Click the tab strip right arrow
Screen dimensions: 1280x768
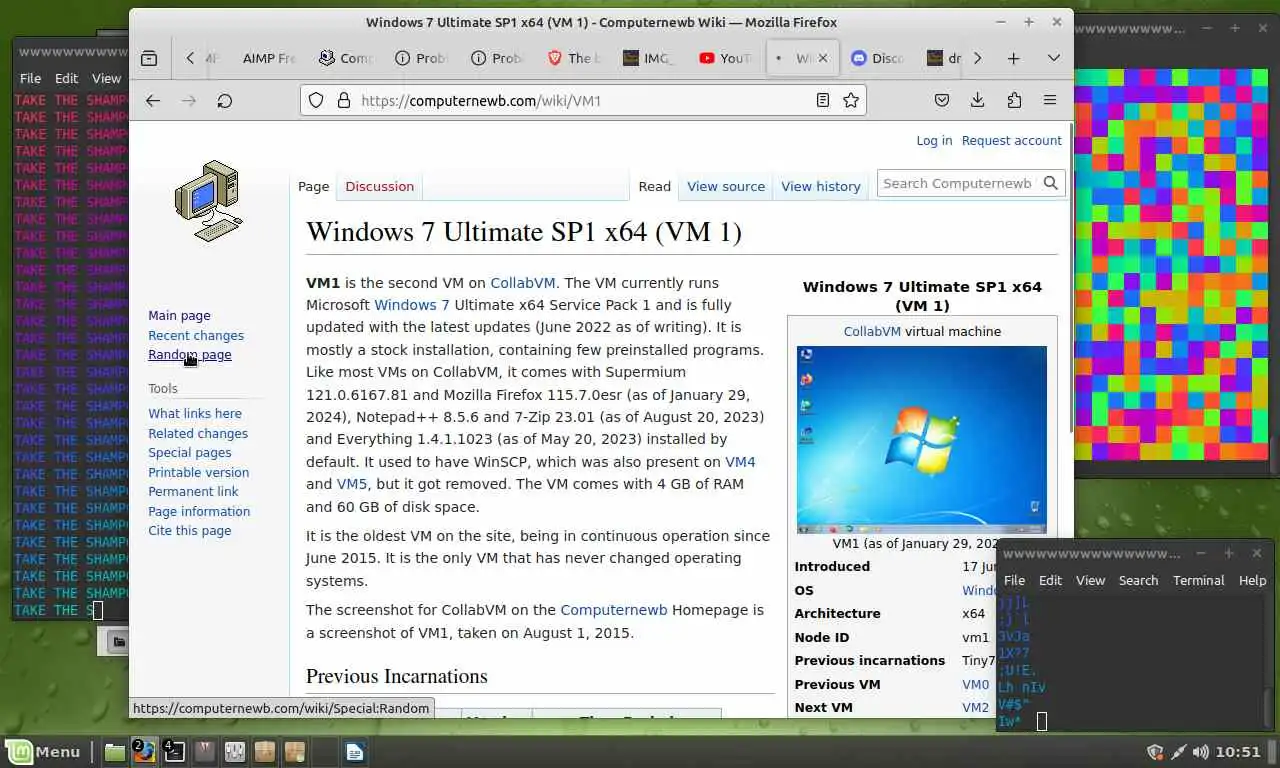(x=977, y=58)
